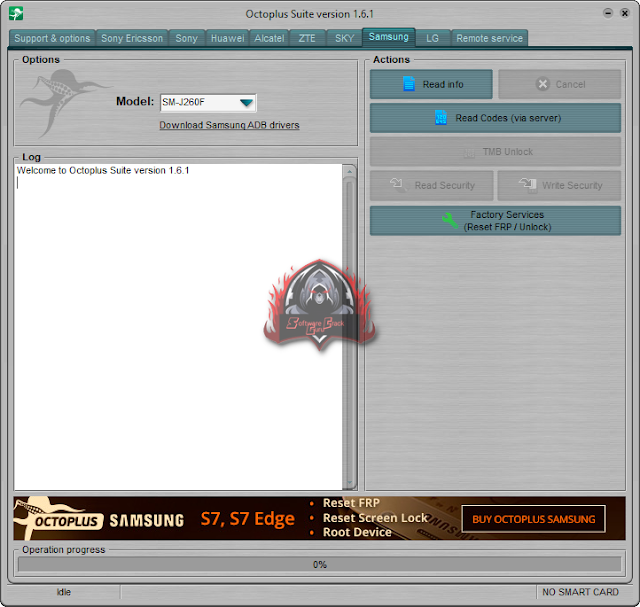Open the Model dropdown arrow

[247, 102]
